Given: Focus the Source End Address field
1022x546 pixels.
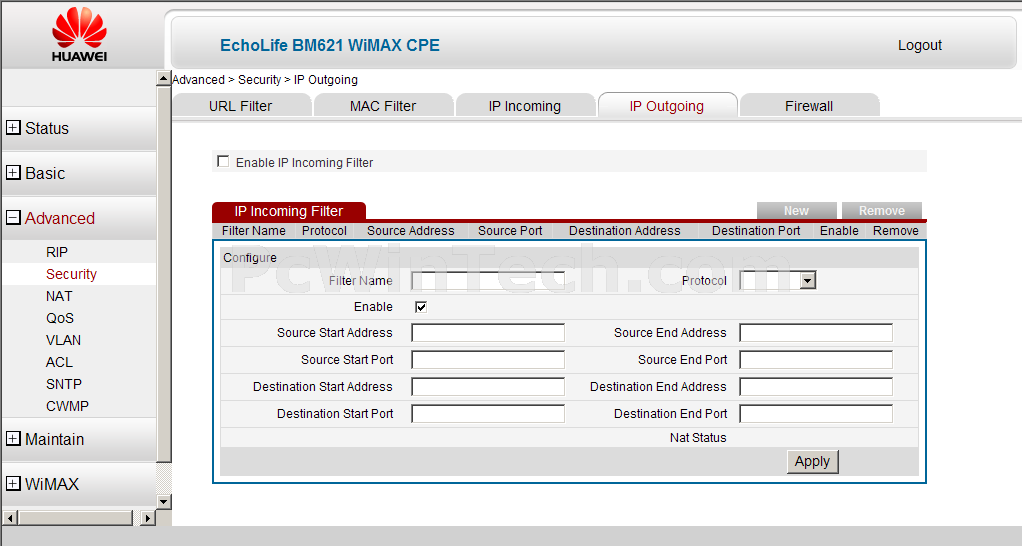Looking at the screenshot, I should point(816,333).
